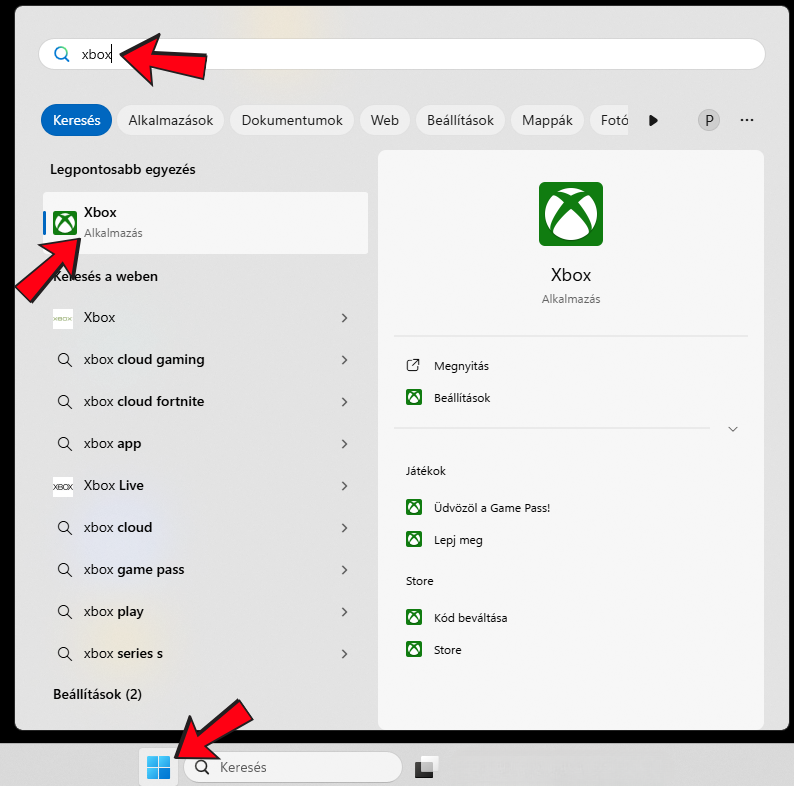Open the three-dots more options menu
The image size is (794, 786).
(747, 120)
